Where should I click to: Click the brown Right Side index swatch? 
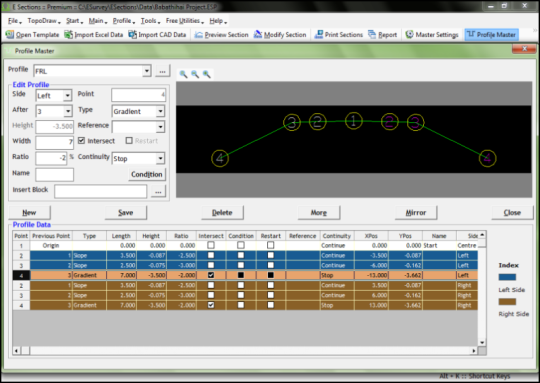[507, 302]
